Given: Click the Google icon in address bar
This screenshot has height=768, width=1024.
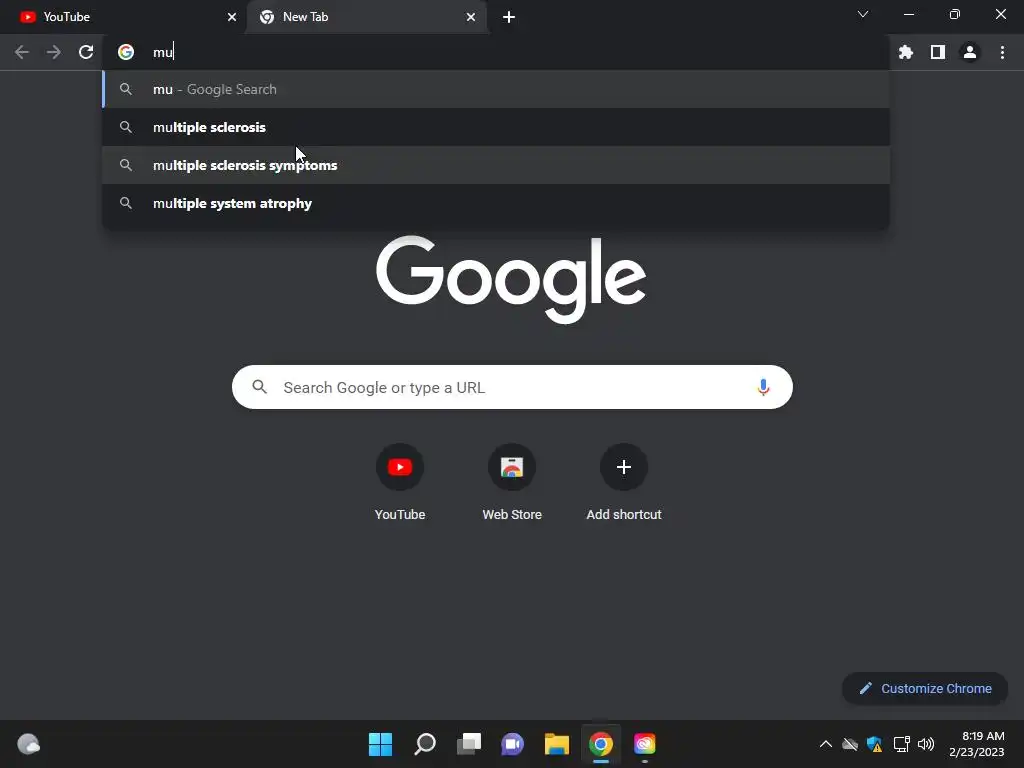Looking at the screenshot, I should (126, 52).
